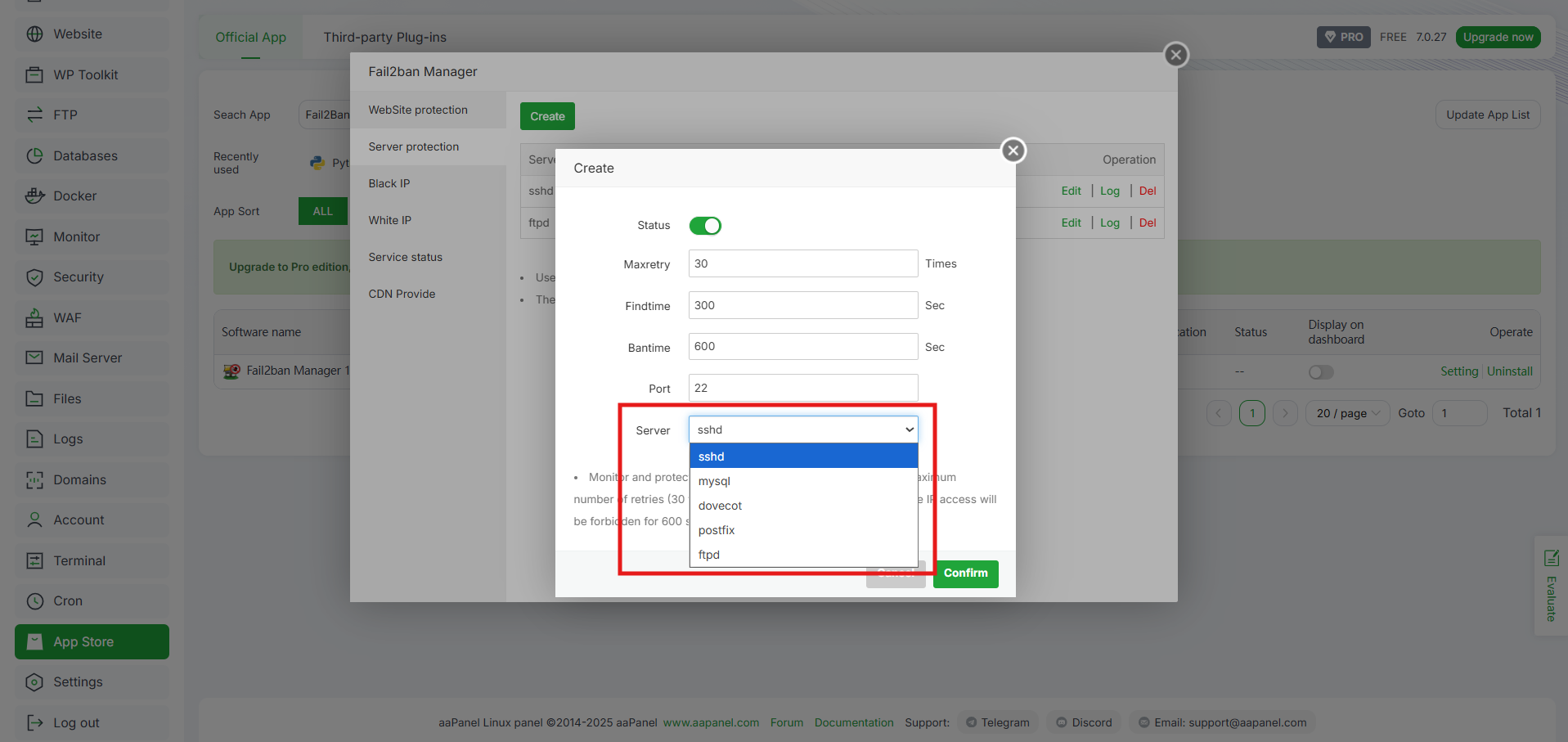
Task: Open Service status menu item
Action: 428,257
